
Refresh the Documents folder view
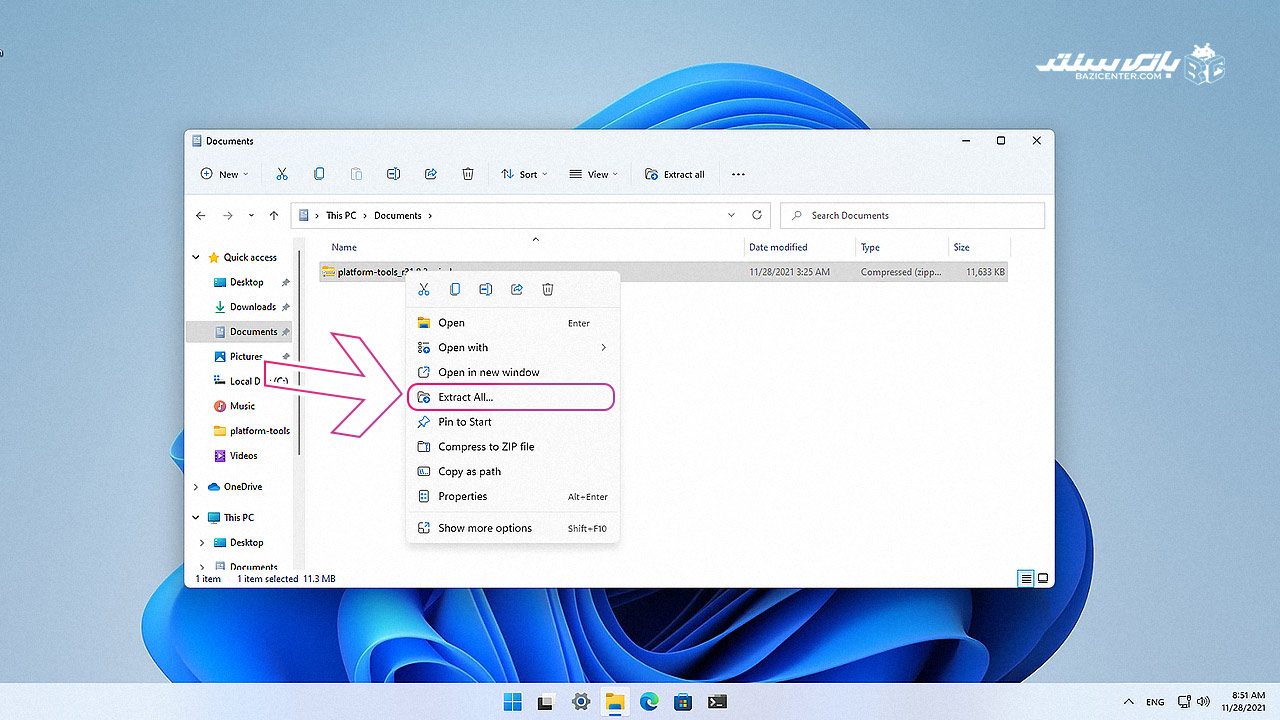click(757, 215)
